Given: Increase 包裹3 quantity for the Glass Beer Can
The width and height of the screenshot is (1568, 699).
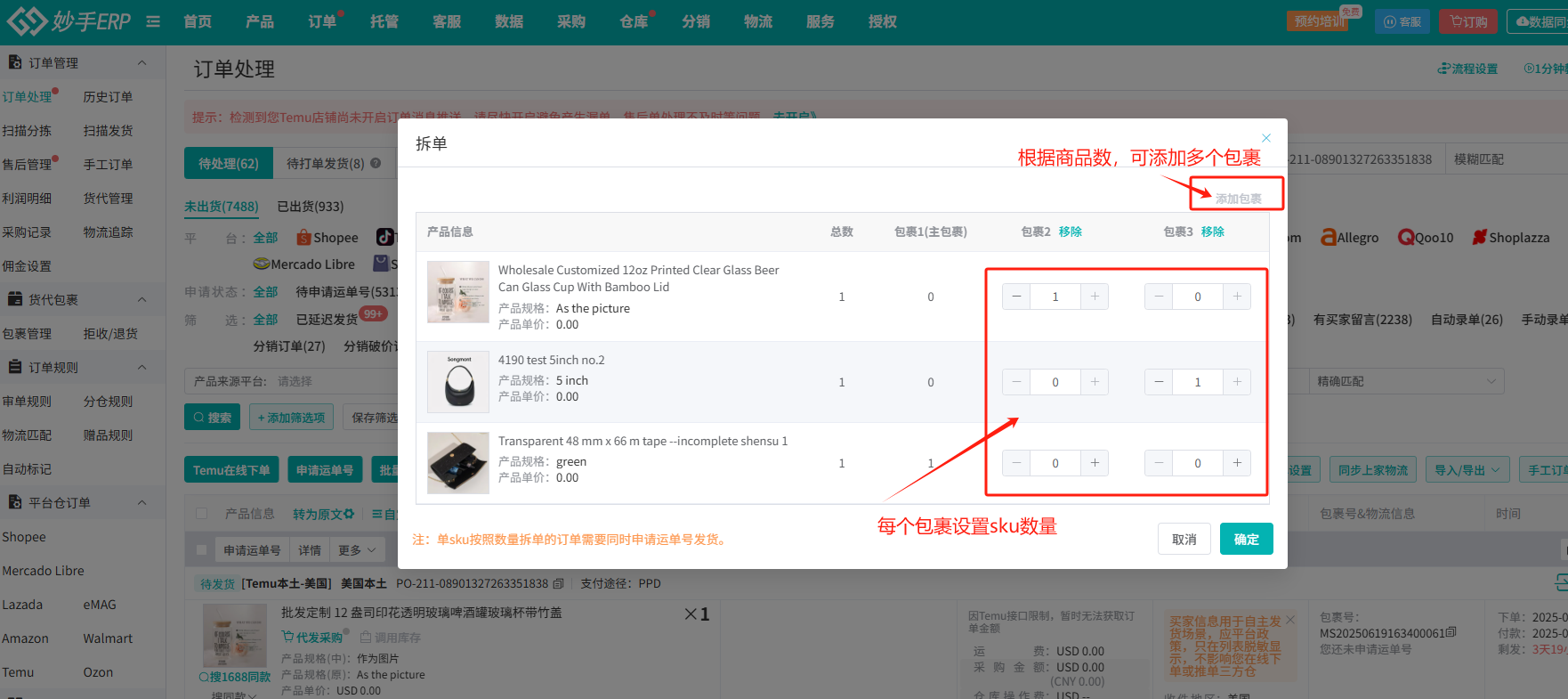Looking at the screenshot, I should (x=1237, y=297).
